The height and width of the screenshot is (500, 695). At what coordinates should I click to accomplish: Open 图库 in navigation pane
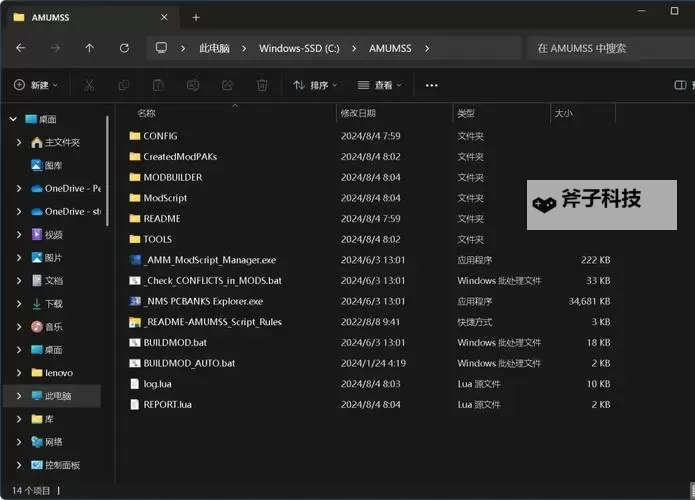pyautogui.click(x=47, y=165)
